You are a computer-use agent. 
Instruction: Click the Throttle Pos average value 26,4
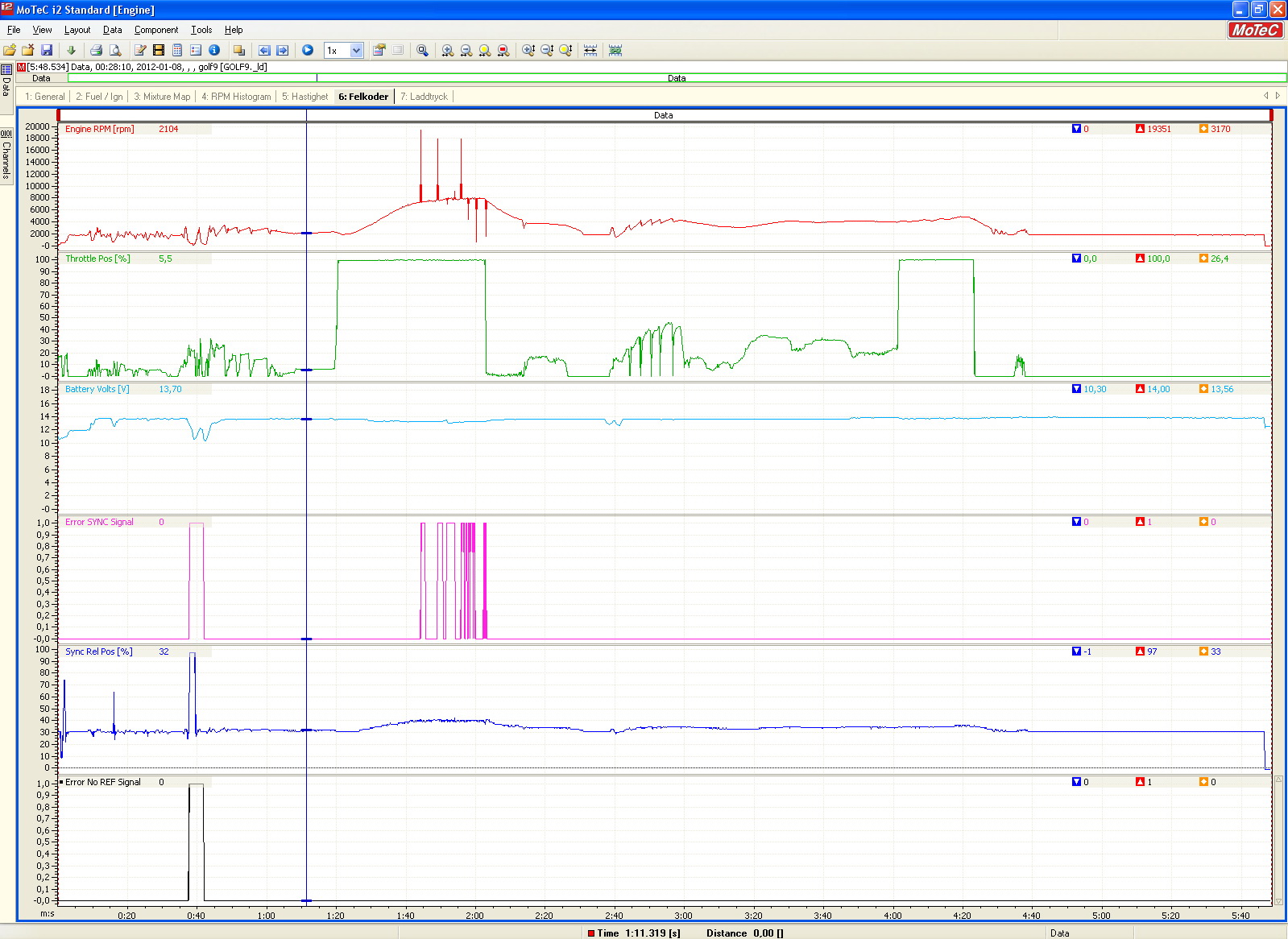click(x=1220, y=259)
